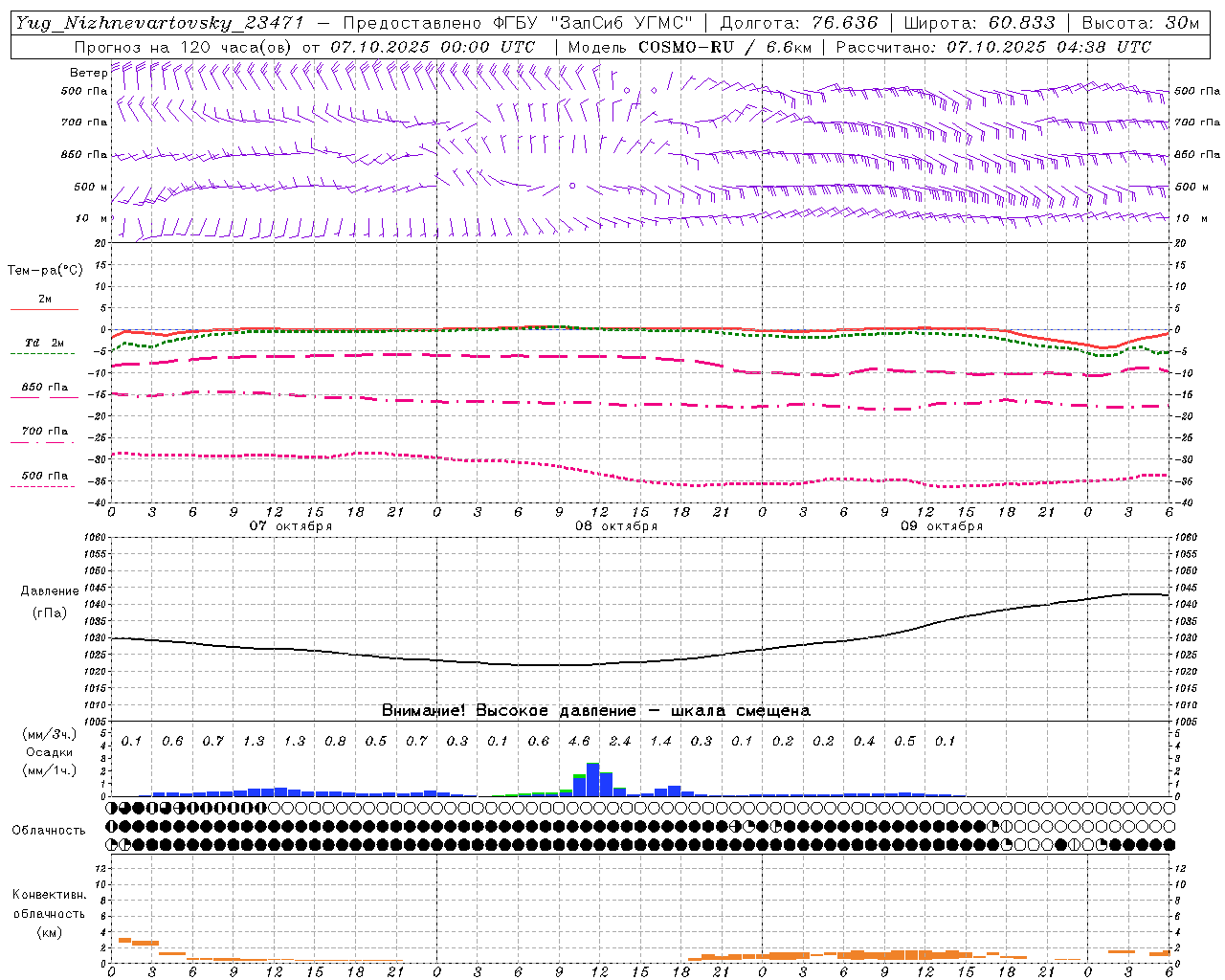Viewport: 1225px width, 980px height.
Task: Click the dotted line sample under temperature 500 гПа legend
Action: pyautogui.click(x=42, y=486)
